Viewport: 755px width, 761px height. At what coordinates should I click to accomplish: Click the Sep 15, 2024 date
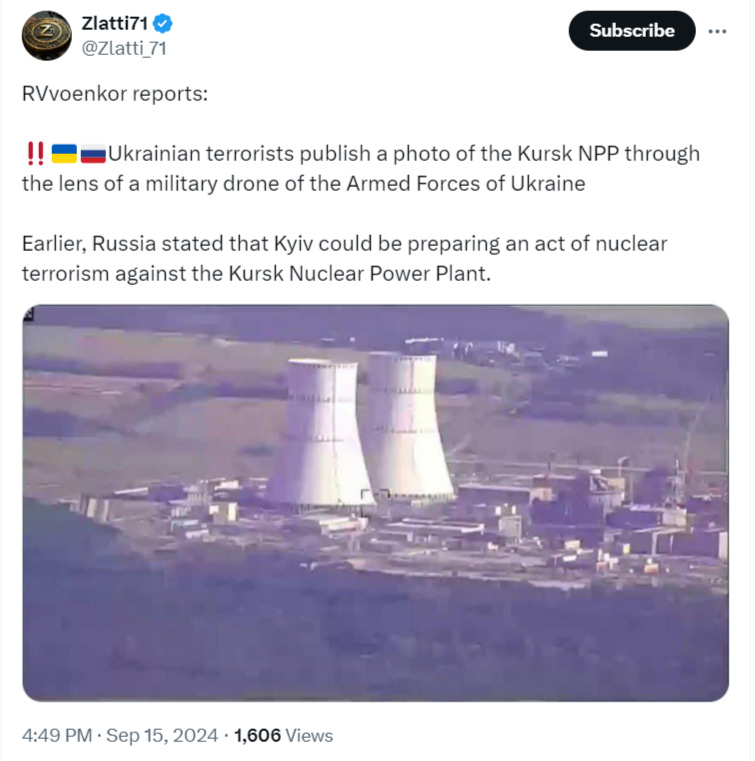pos(162,735)
